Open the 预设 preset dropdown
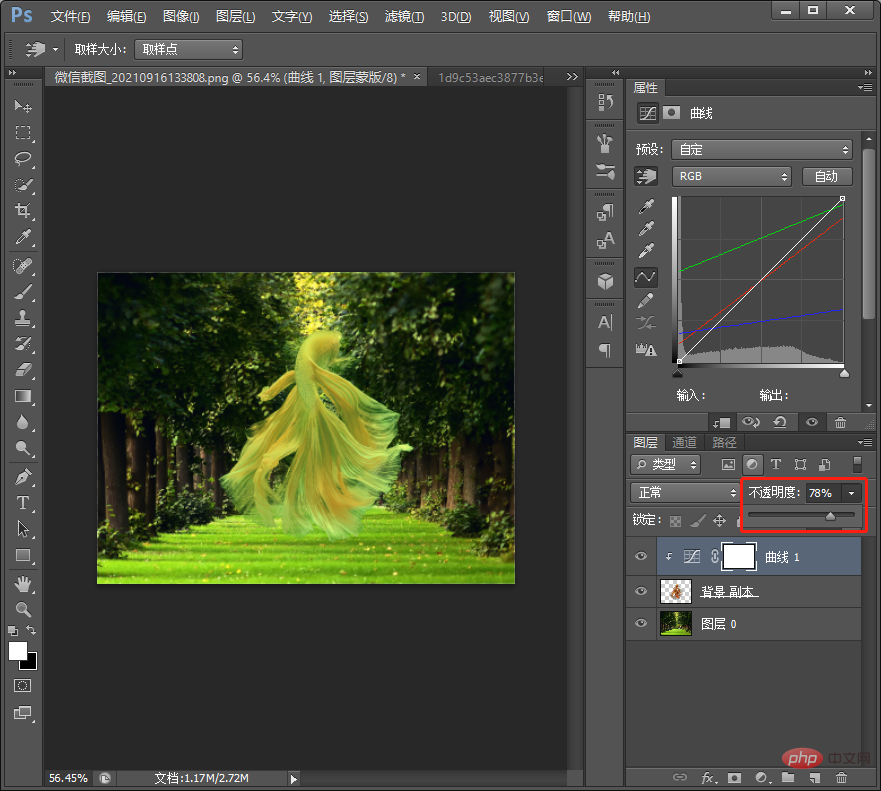 click(761, 150)
